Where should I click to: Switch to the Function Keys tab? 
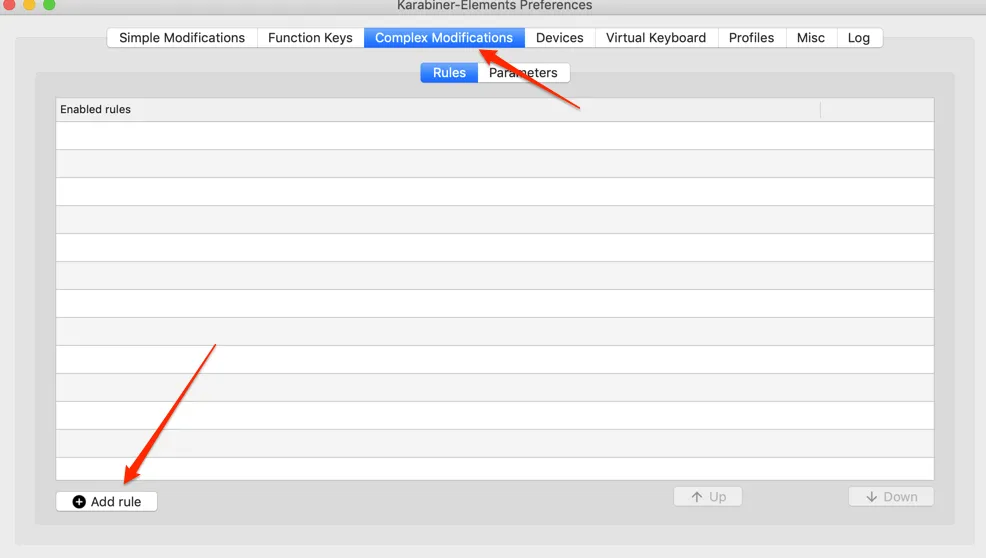[x=310, y=38]
